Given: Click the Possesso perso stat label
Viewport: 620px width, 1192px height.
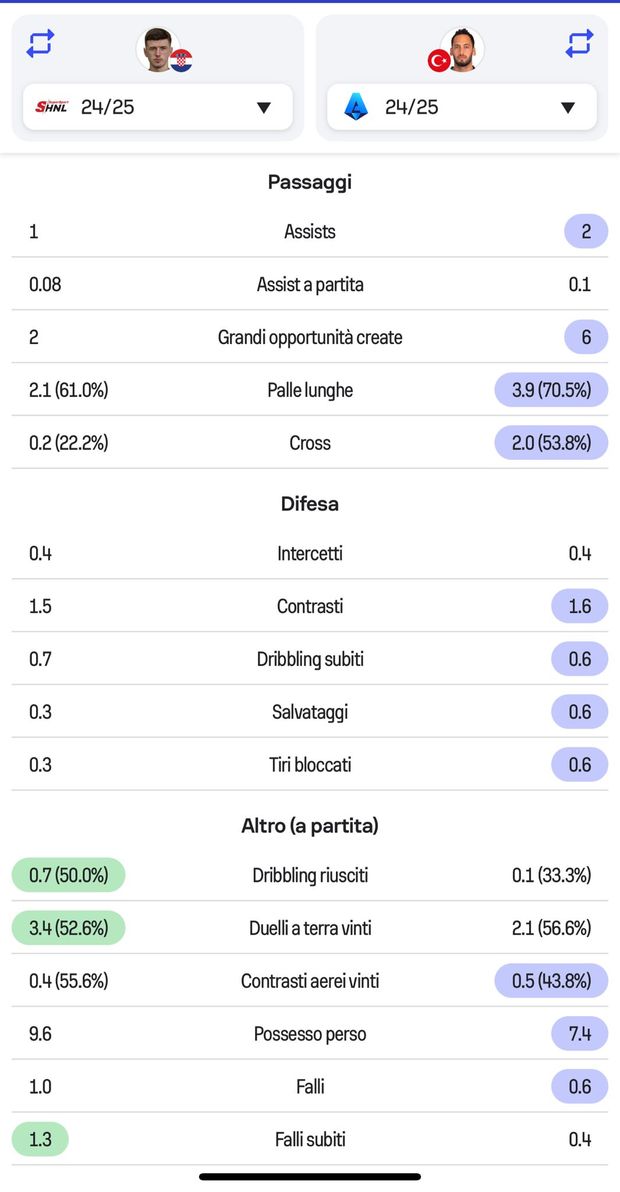Looking at the screenshot, I should (310, 1034).
